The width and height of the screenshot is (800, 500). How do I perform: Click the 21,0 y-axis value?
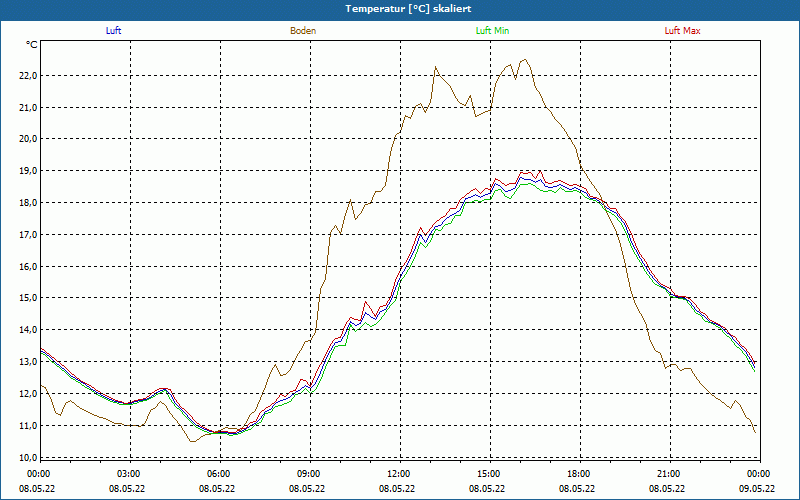[28, 108]
